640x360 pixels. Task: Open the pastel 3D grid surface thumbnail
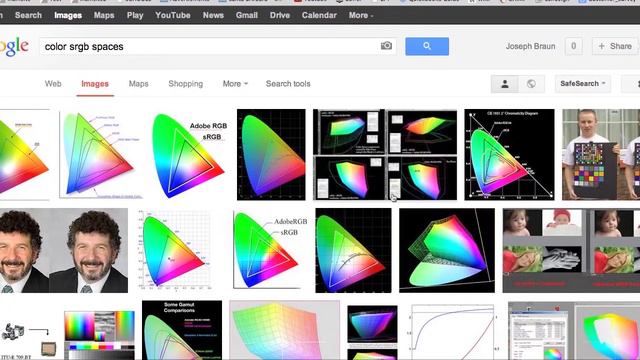click(x=284, y=330)
